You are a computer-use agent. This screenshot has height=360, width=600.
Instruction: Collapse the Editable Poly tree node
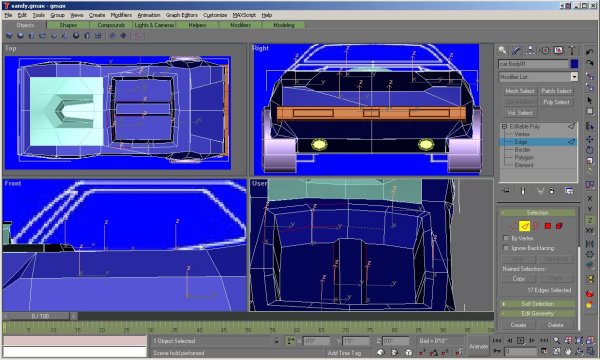click(x=504, y=126)
